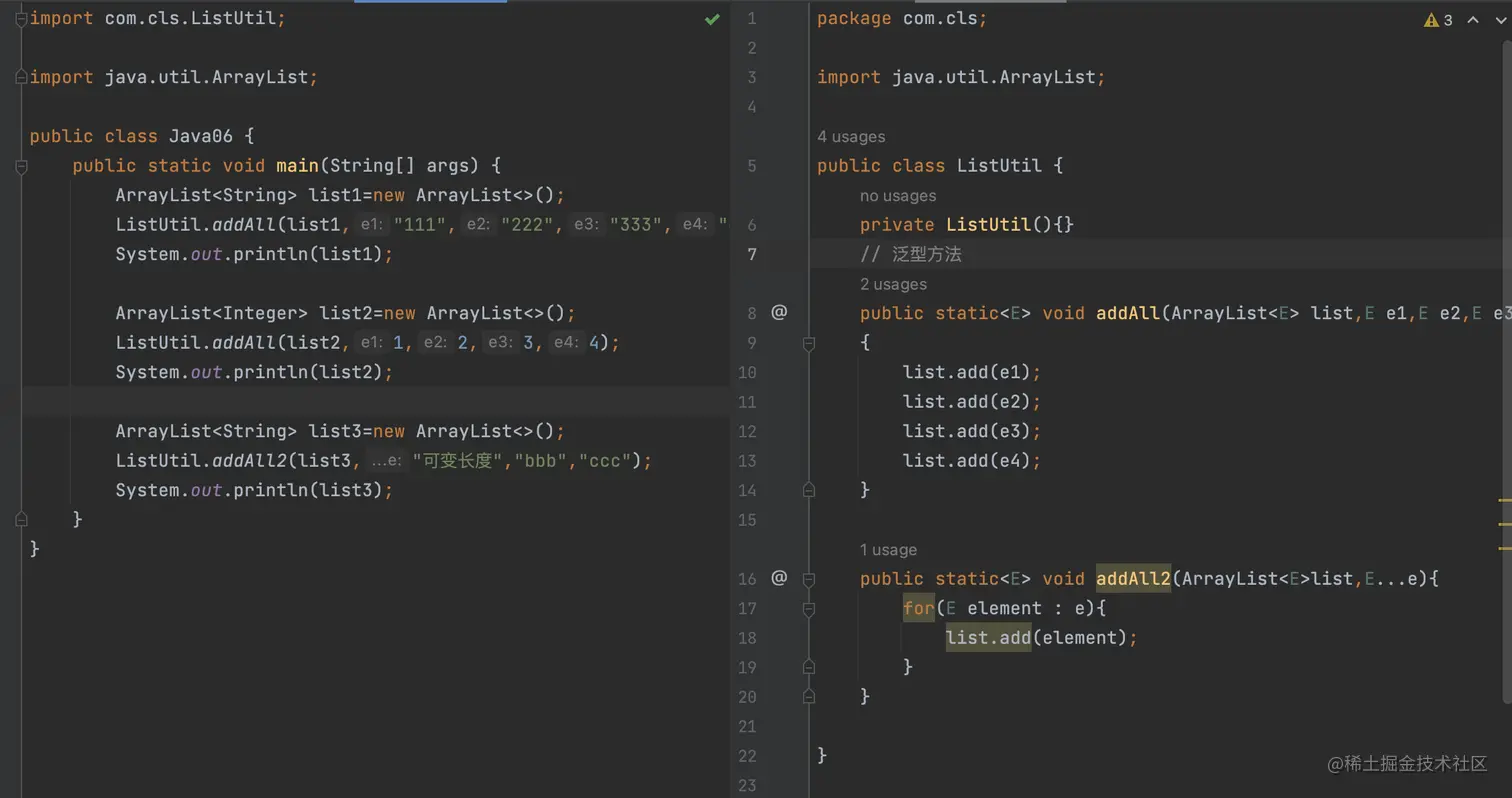Viewport: 1512px width, 798px height.
Task: Collapse the main method using its fold marker
Action: pos(21,166)
